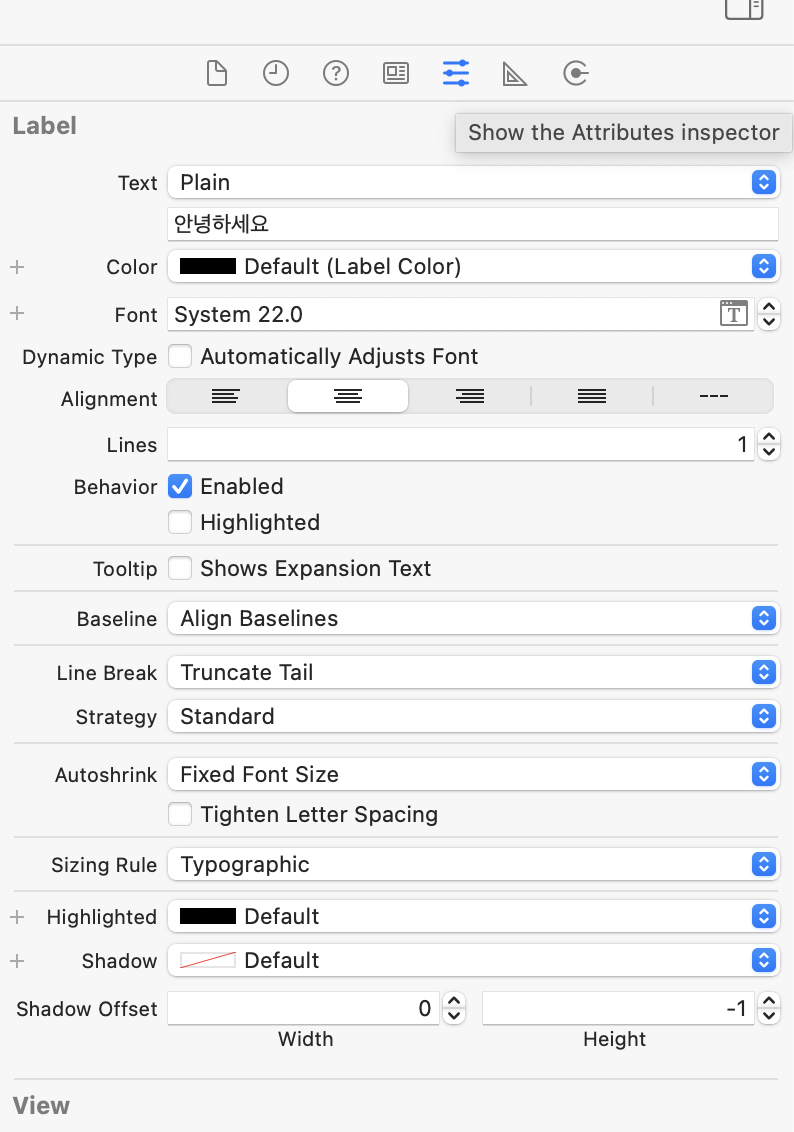Show the File inspector

click(217, 73)
